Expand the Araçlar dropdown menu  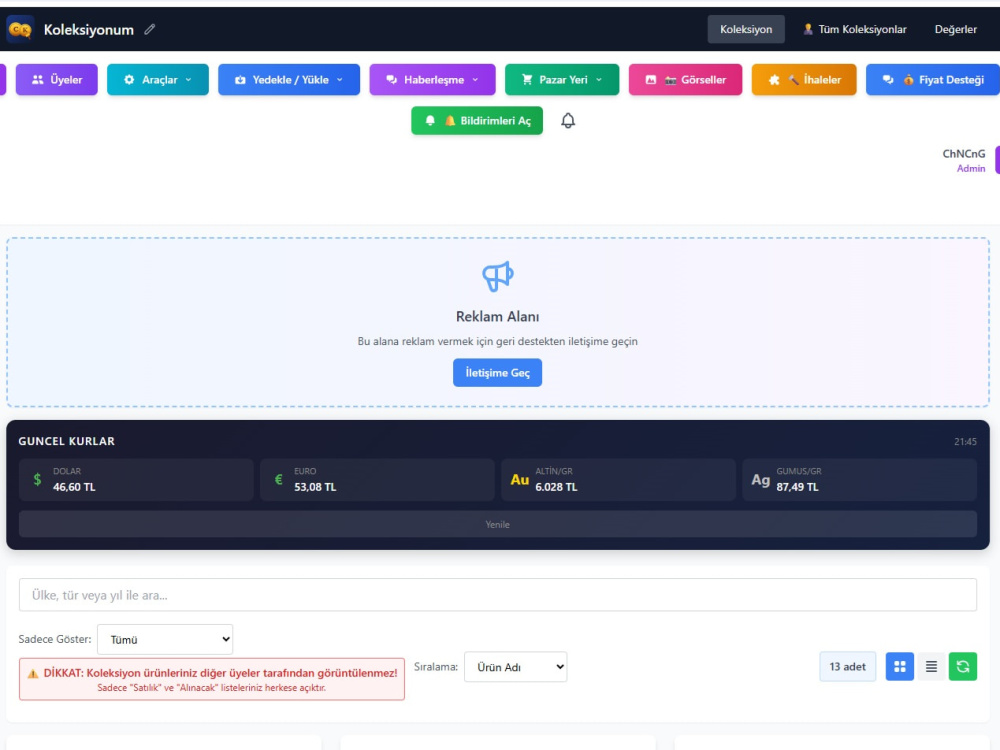(158, 80)
